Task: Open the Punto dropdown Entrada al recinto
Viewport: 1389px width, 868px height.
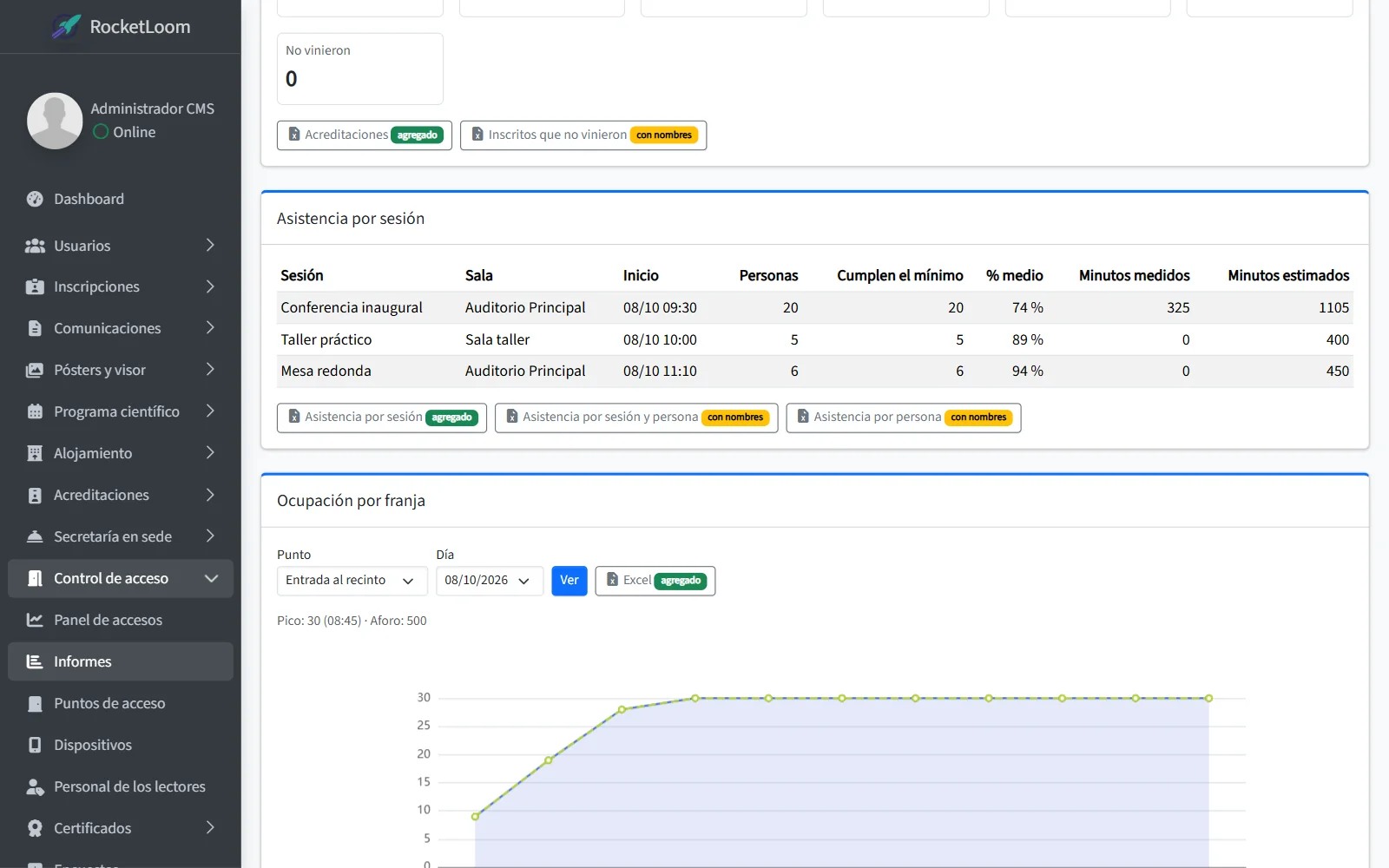Action: pos(352,581)
